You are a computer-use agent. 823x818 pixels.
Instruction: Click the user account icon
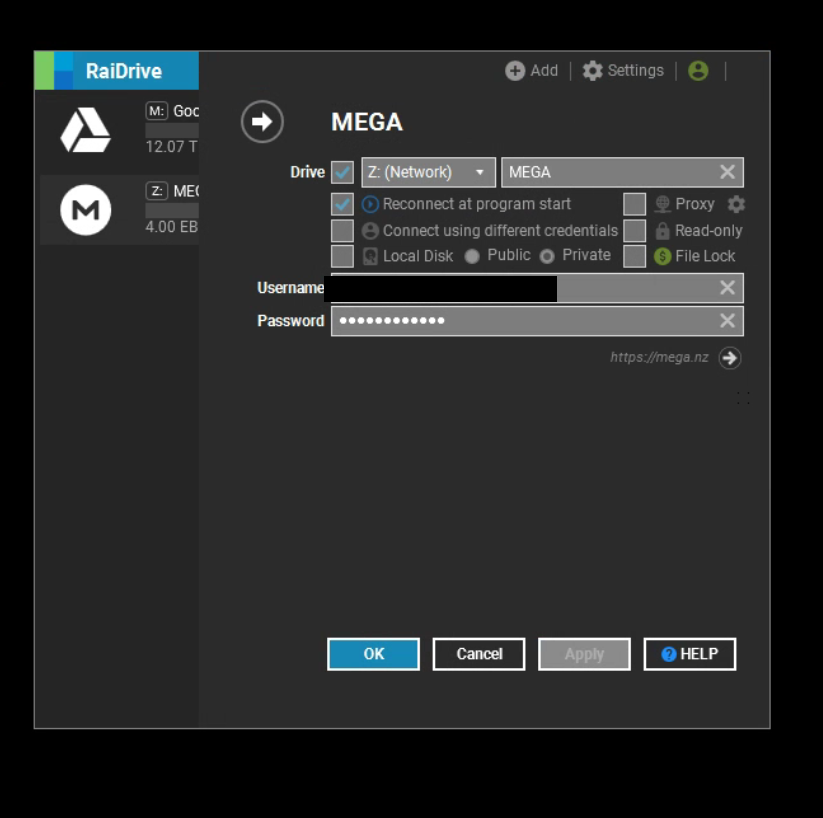[x=698, y=71]
